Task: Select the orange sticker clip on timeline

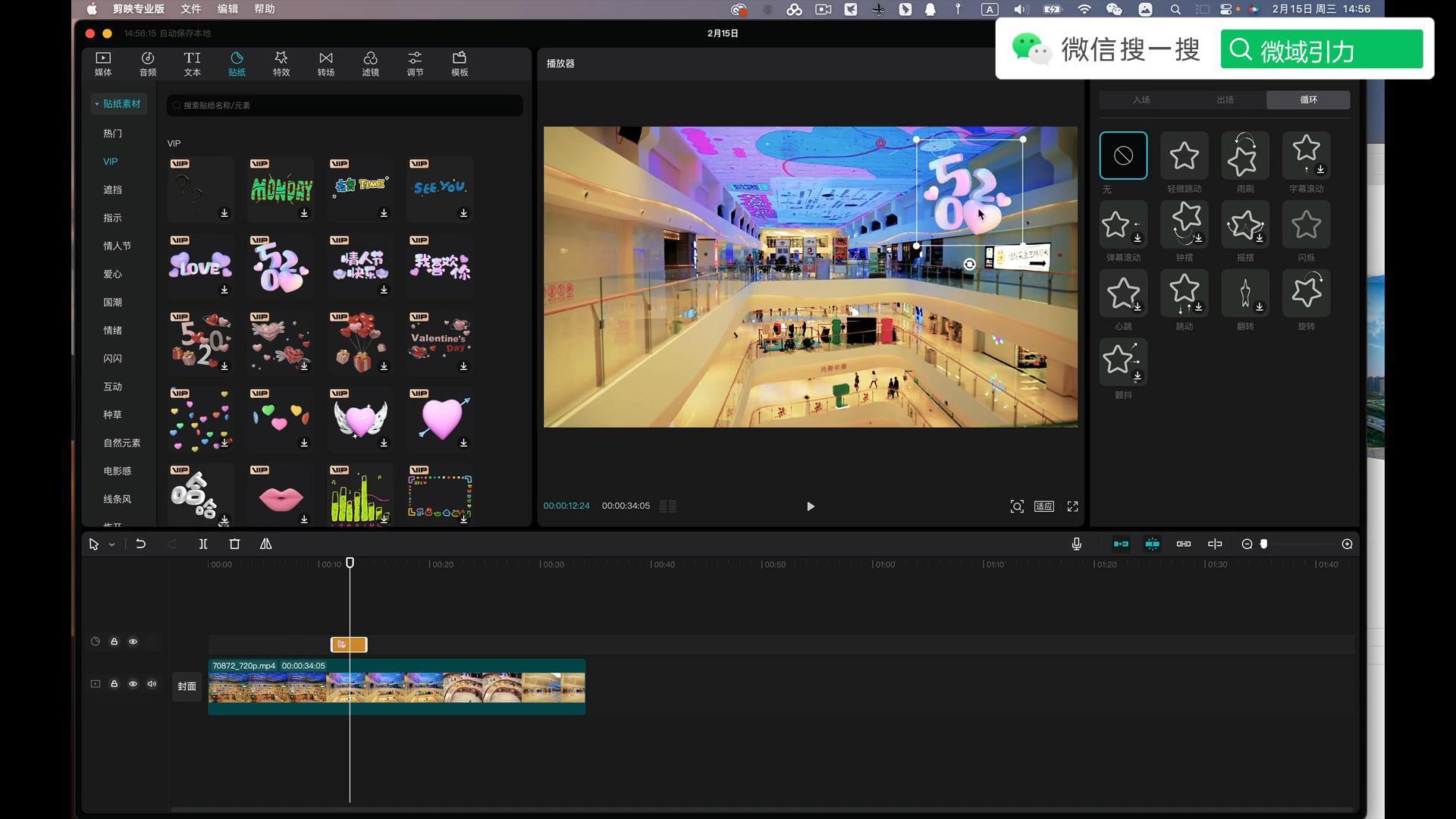Action: (349, 645)
